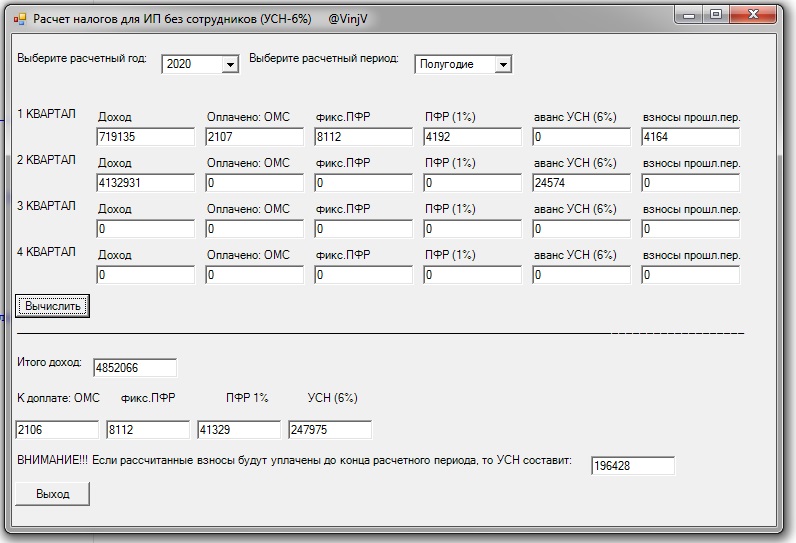
Task: Close the tax calculator window
Action: coord(755,15)
